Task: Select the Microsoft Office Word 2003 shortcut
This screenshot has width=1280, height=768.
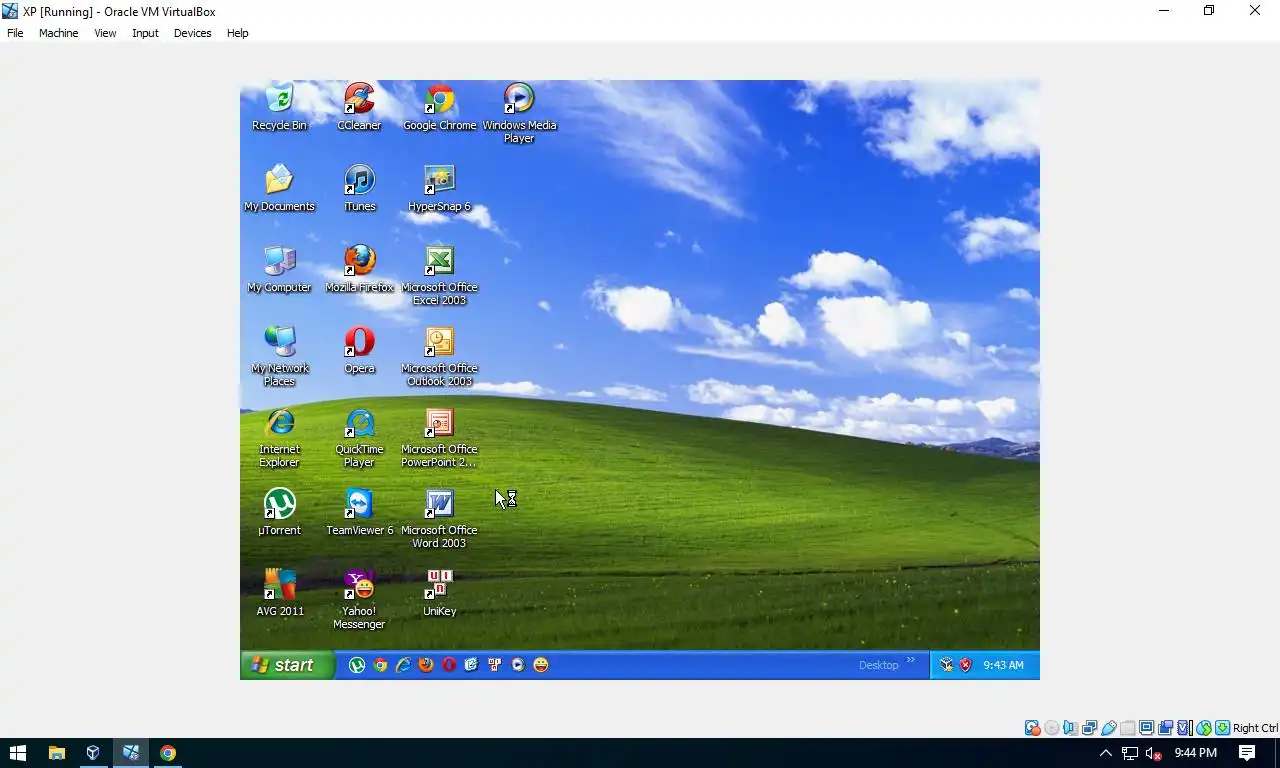Action: pyautogui.click(x=439, y=518)
